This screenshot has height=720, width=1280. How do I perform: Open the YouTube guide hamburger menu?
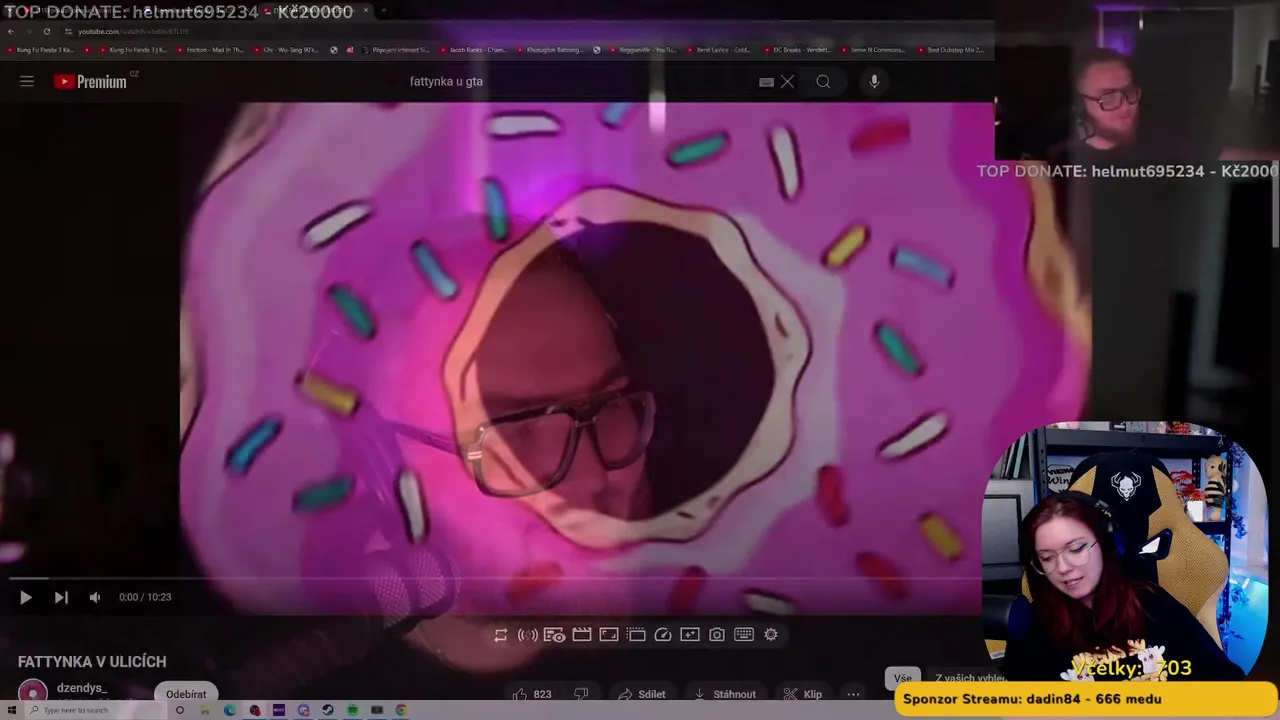(27, 81)
